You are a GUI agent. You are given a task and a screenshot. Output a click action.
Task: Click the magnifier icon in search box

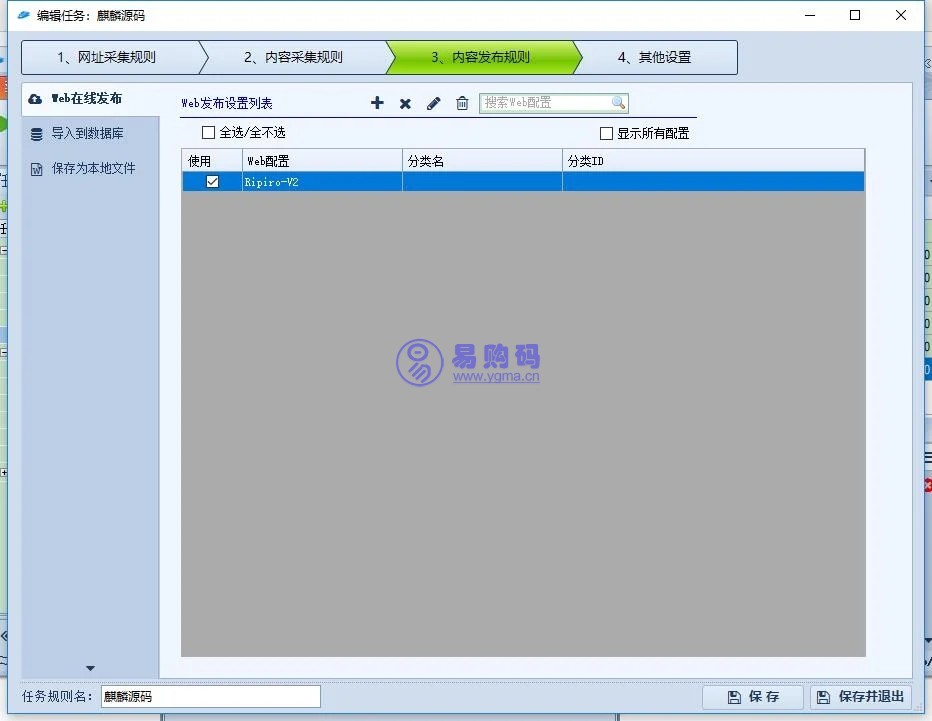618,102
